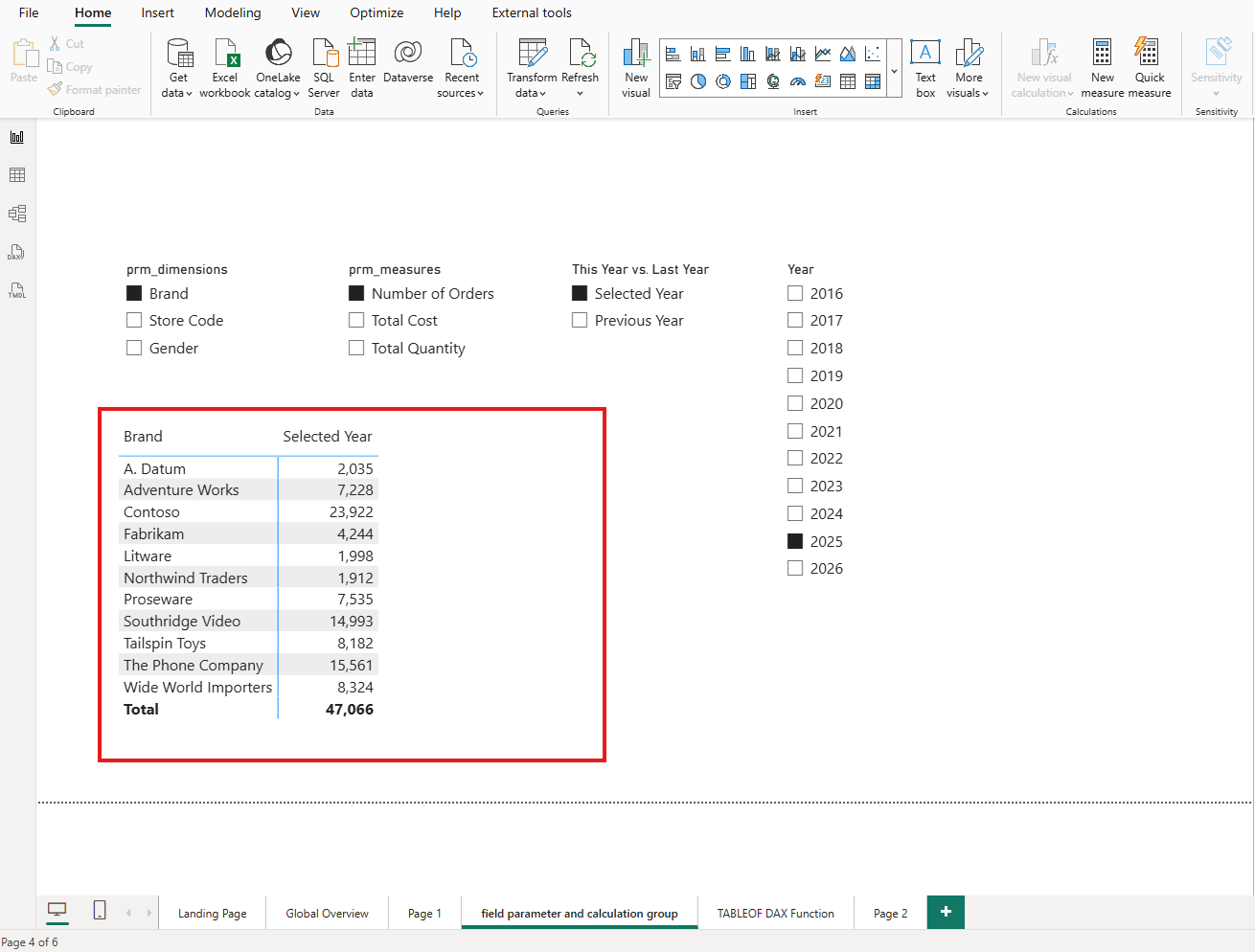Open the View ribbon tab
Screen dimensions: 1255x952
306,12
